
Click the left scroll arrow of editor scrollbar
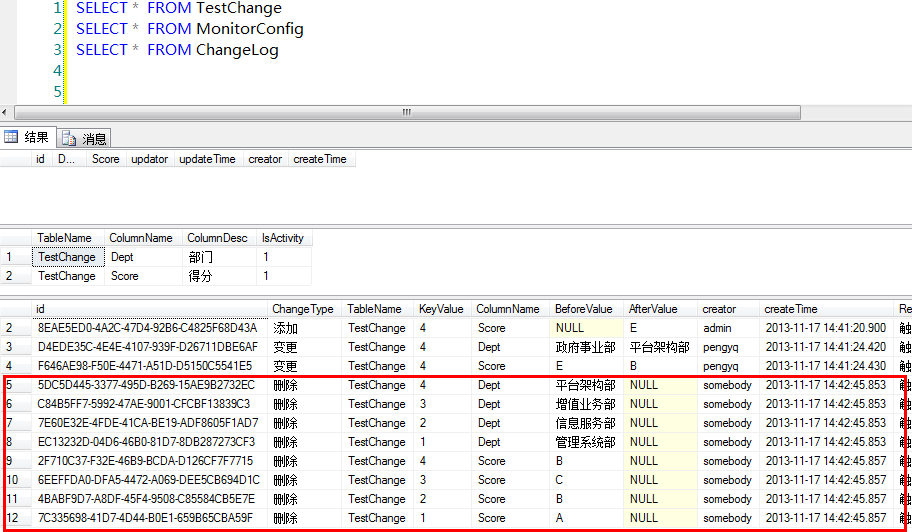click(5, 112)
